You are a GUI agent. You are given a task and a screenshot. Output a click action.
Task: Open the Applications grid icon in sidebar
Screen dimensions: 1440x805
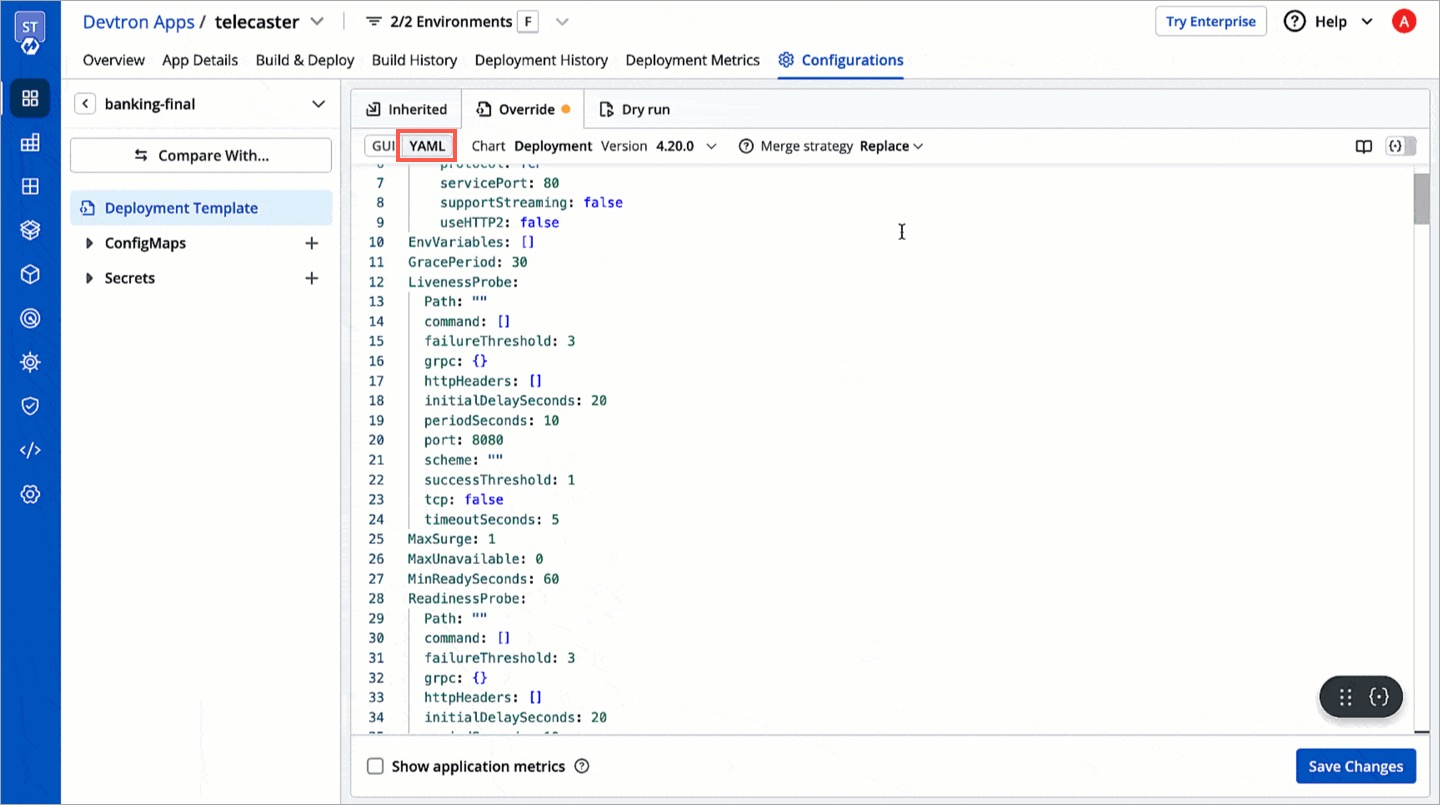tap(30, 98)
